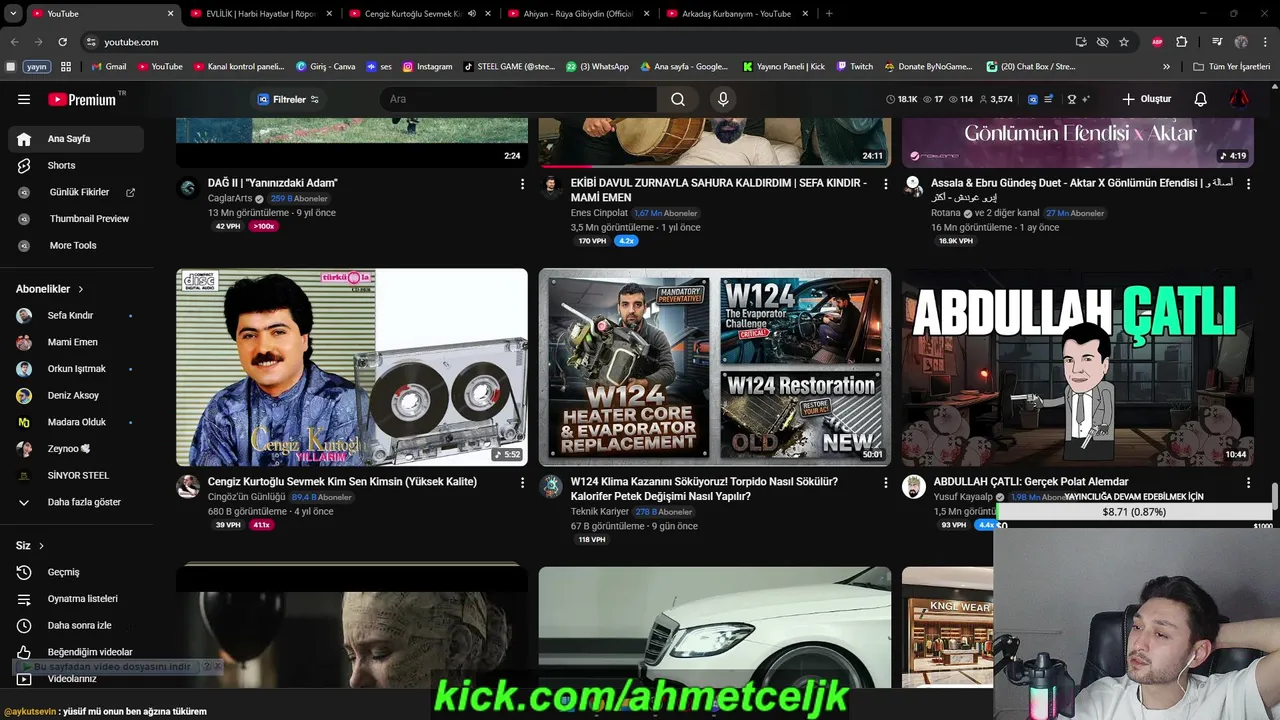Open the Instagram bookmark

coord(427,66)
